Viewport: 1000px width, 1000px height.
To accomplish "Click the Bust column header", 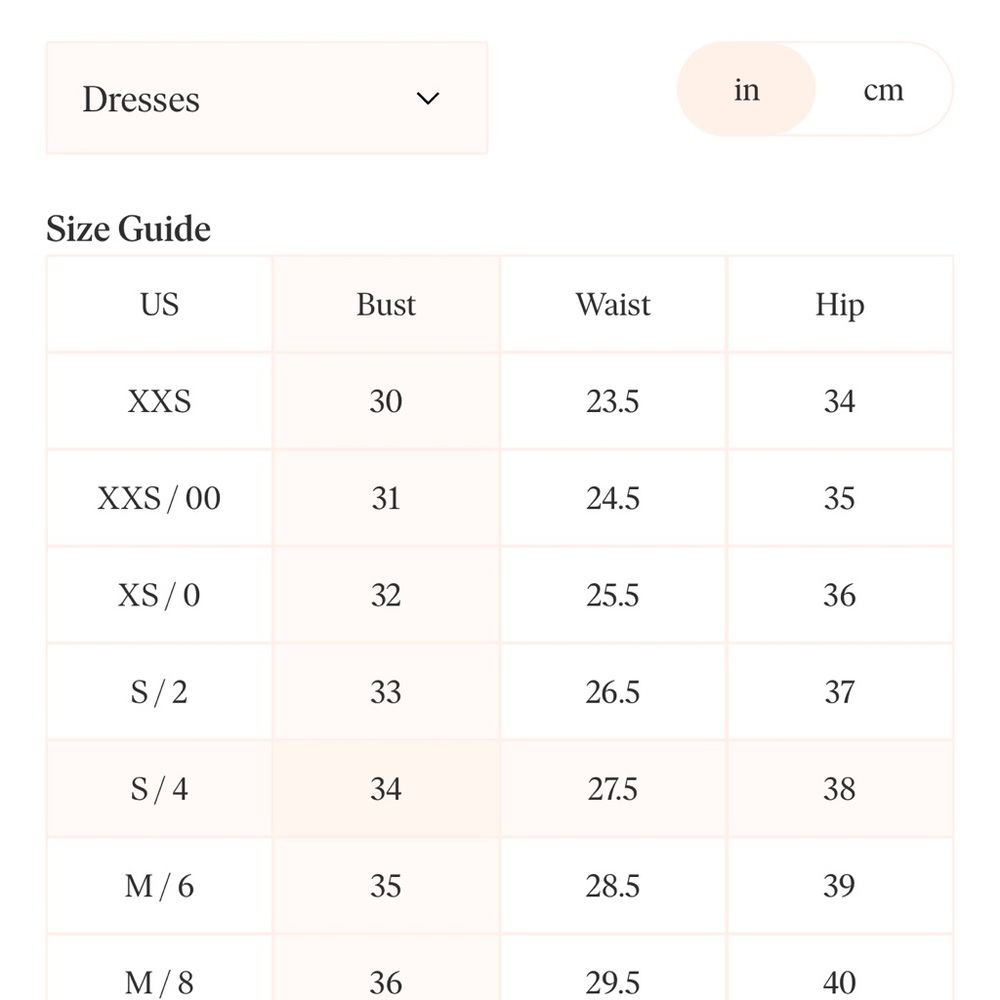I will (x=386, y=304).
